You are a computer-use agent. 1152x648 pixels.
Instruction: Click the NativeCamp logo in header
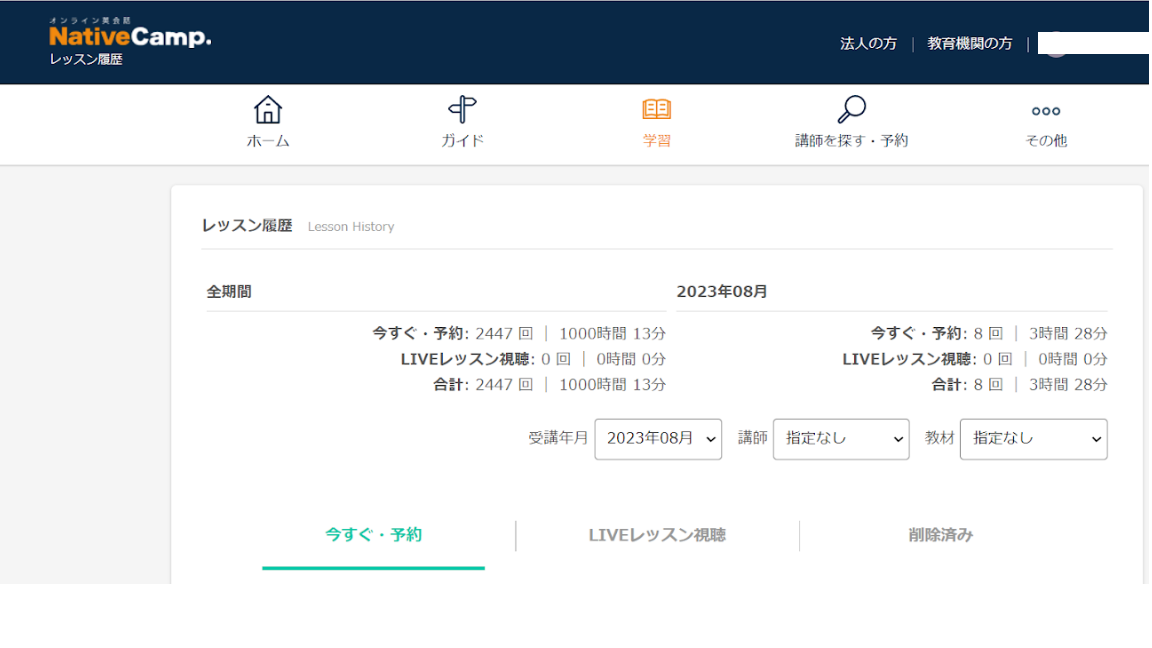(130, 37)
